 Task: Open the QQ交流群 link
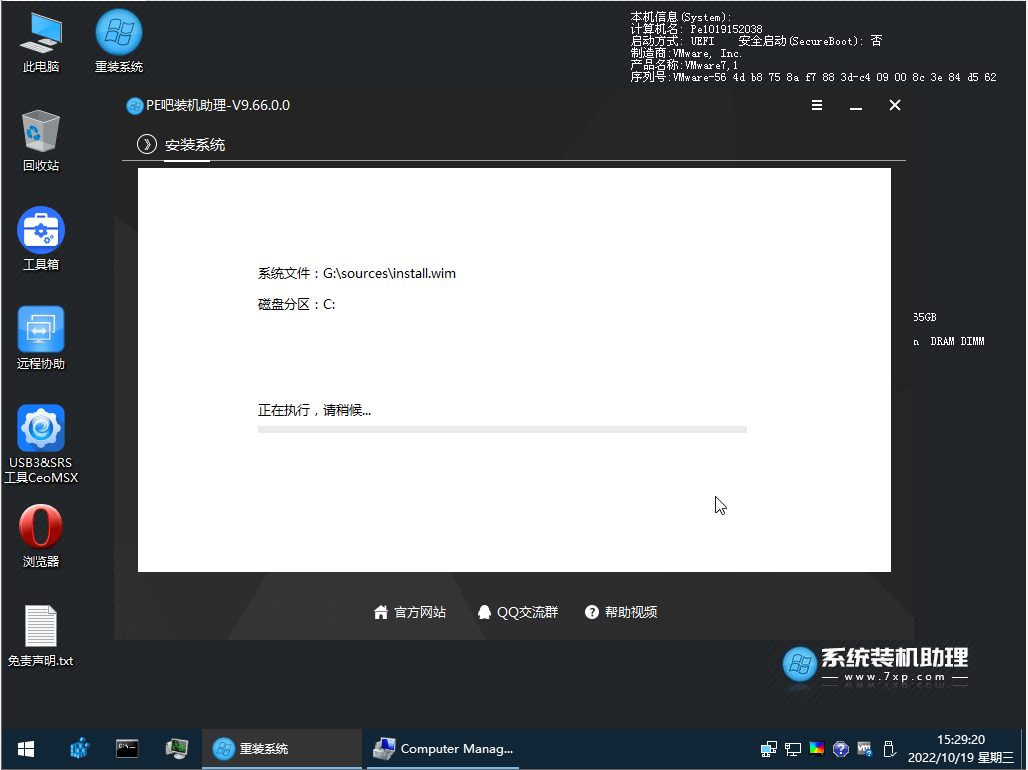tap(517, 612)
